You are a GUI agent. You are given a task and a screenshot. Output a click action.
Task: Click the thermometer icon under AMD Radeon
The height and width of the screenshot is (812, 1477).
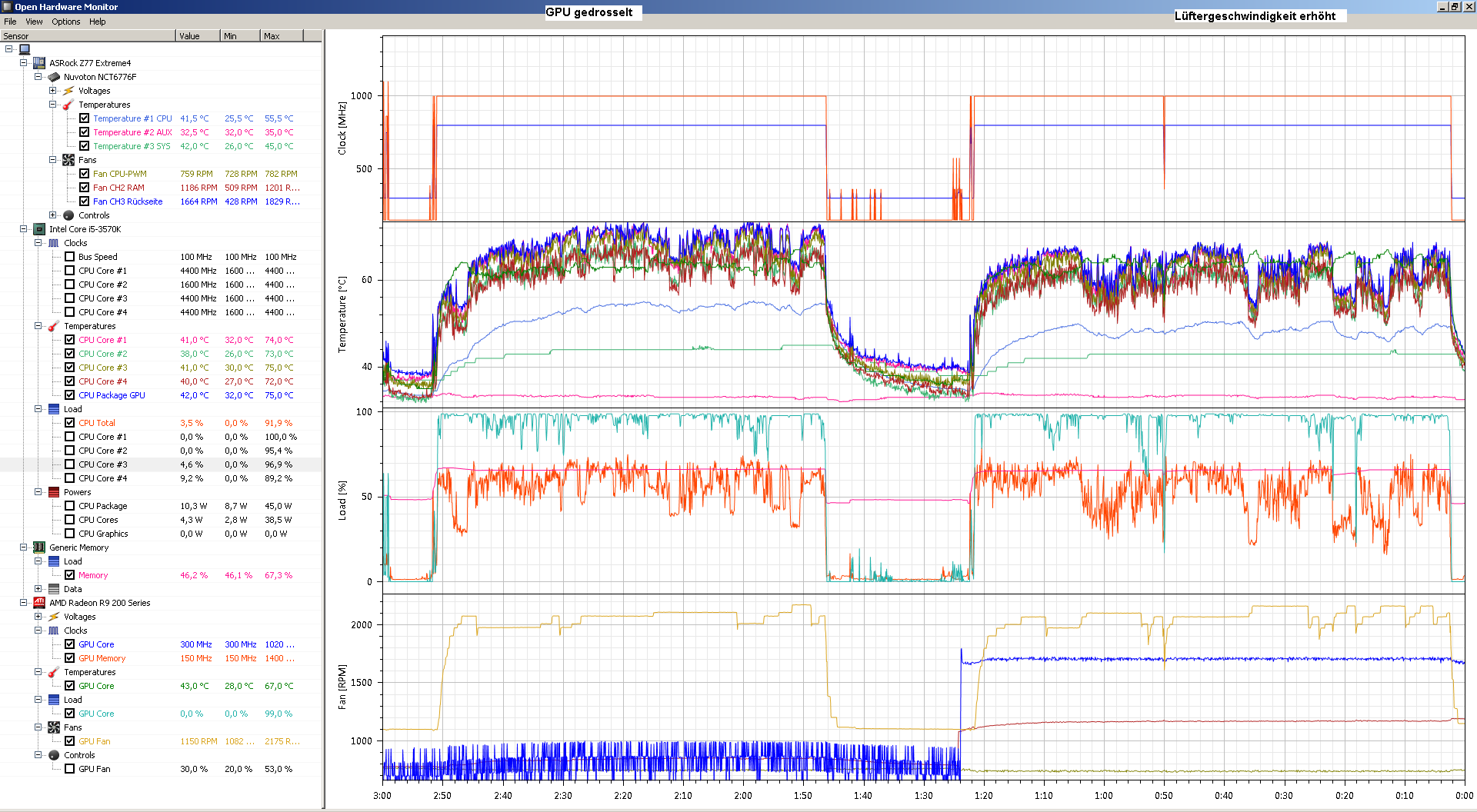click(54, 672)
